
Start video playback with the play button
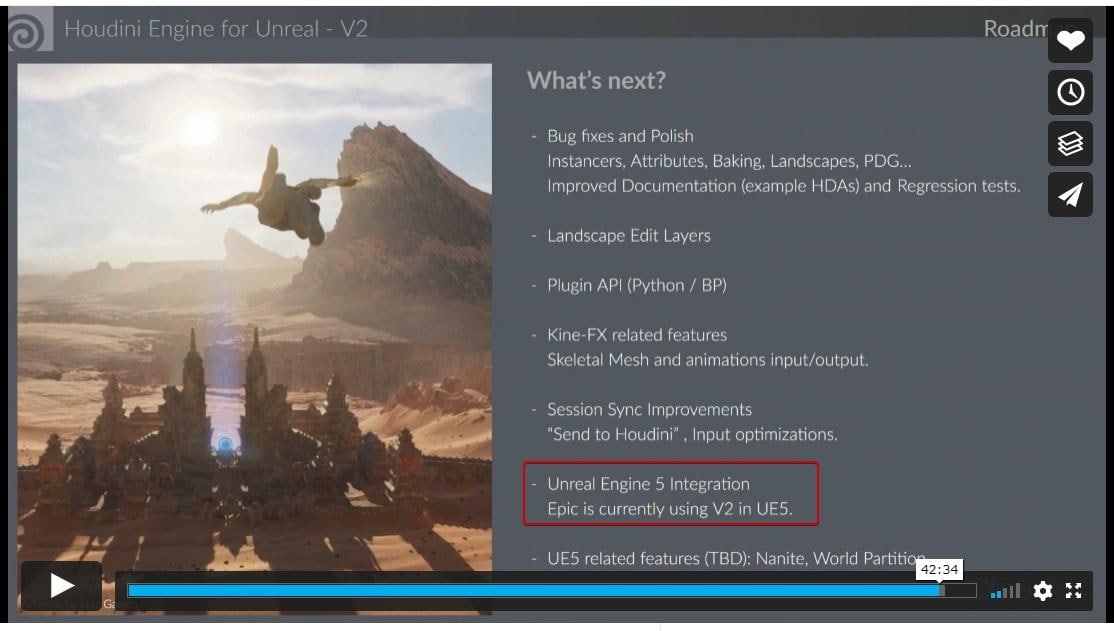(61, 586)
